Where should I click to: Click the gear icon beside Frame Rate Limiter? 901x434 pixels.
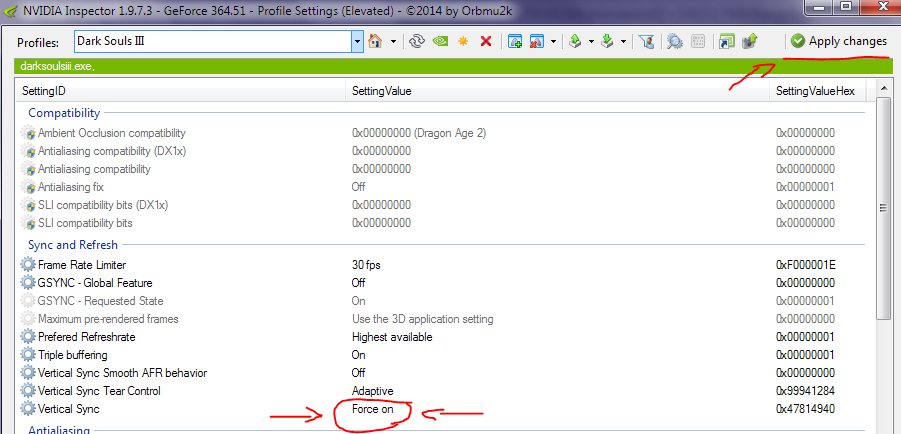[x=28, y=265]
